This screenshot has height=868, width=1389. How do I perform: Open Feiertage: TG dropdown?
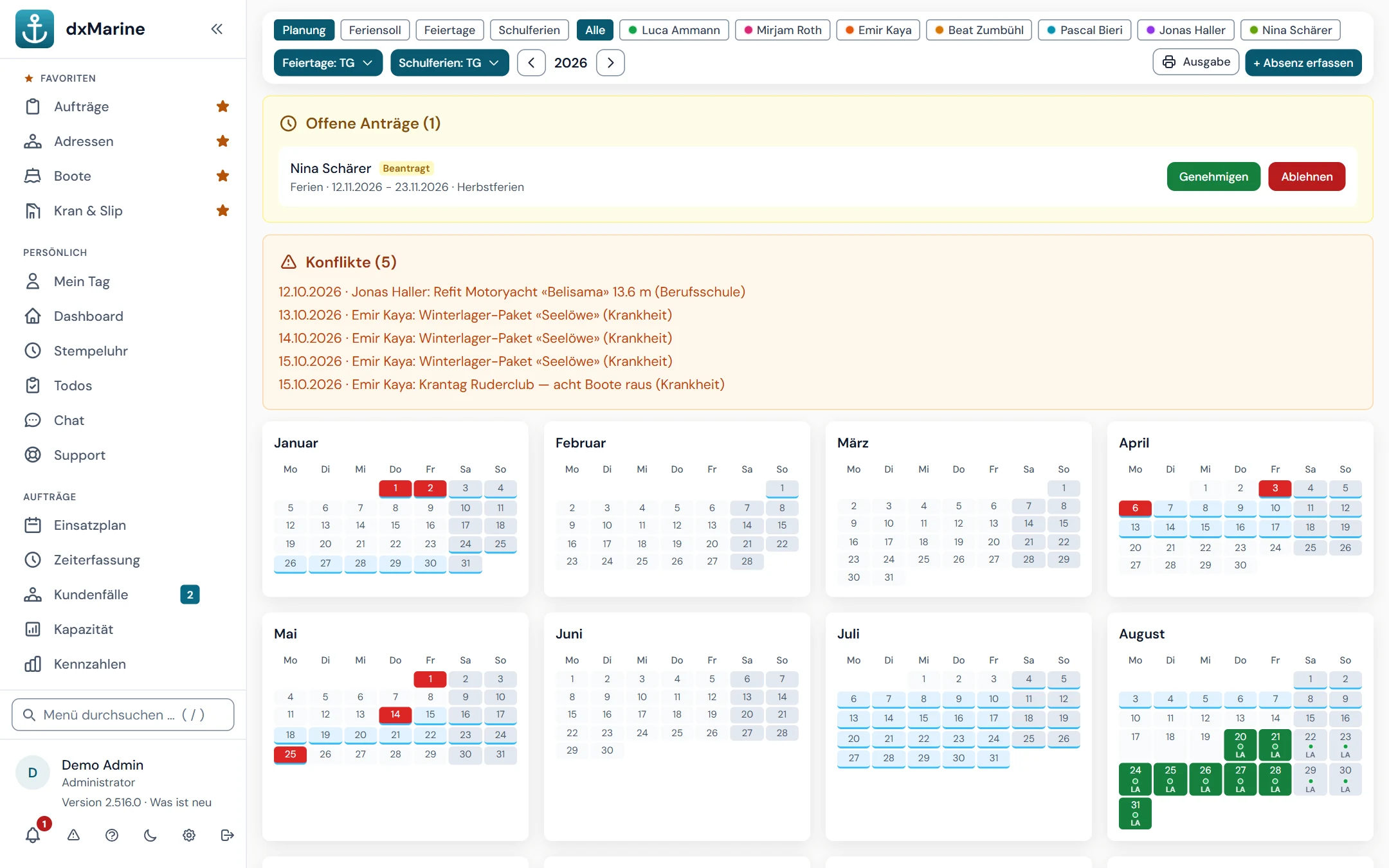328,63
